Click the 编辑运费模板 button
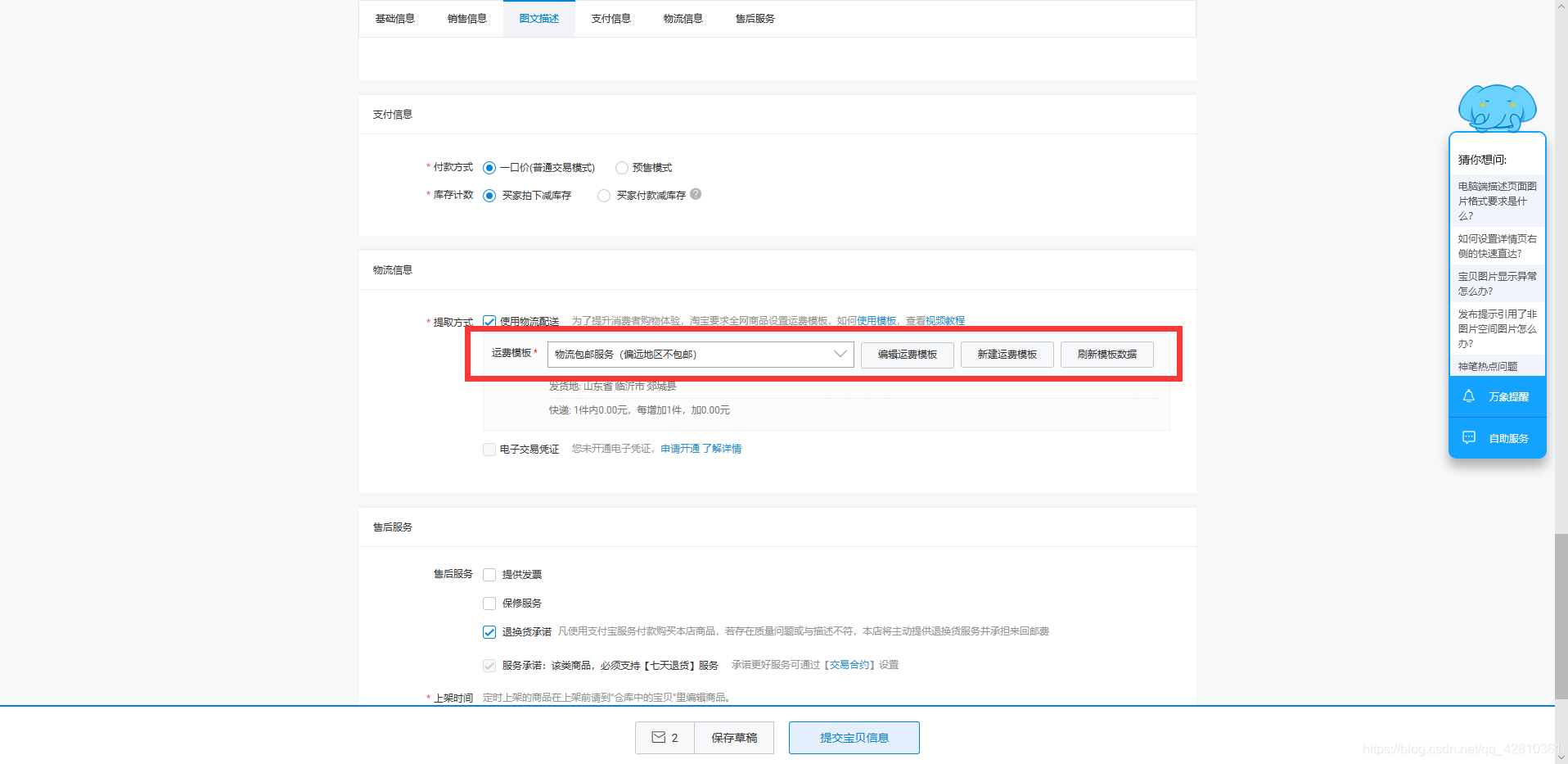The width and height of the screenshot is (1568, 764). [907, 355]
